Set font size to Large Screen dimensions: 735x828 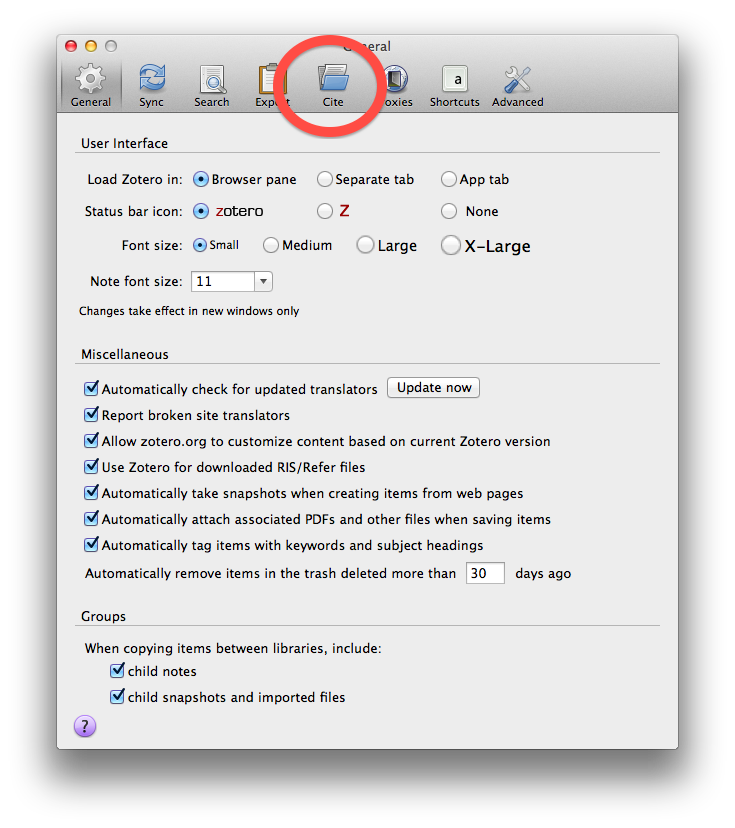pos(365,245)
